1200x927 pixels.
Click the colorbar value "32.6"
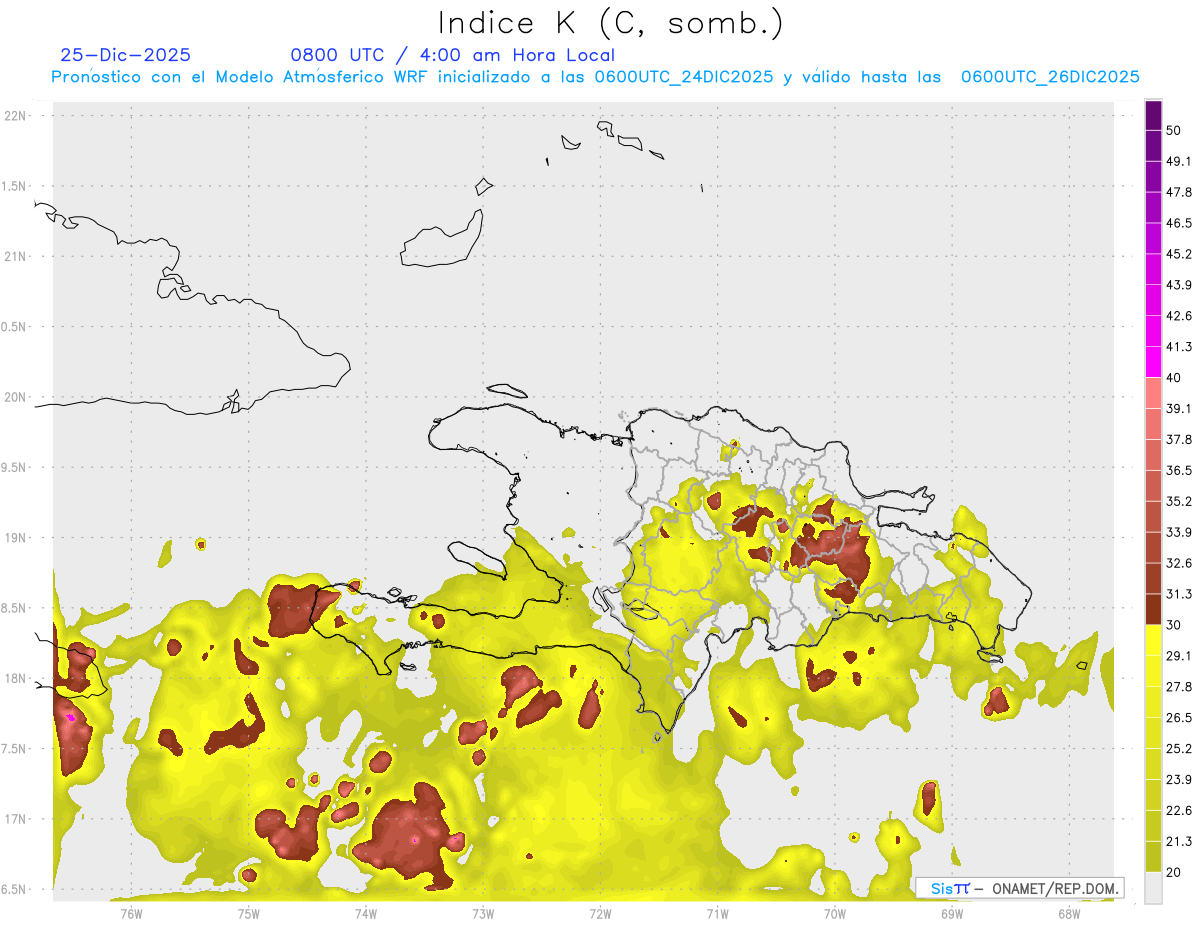pyautogui.click(x=1179, y=563)
